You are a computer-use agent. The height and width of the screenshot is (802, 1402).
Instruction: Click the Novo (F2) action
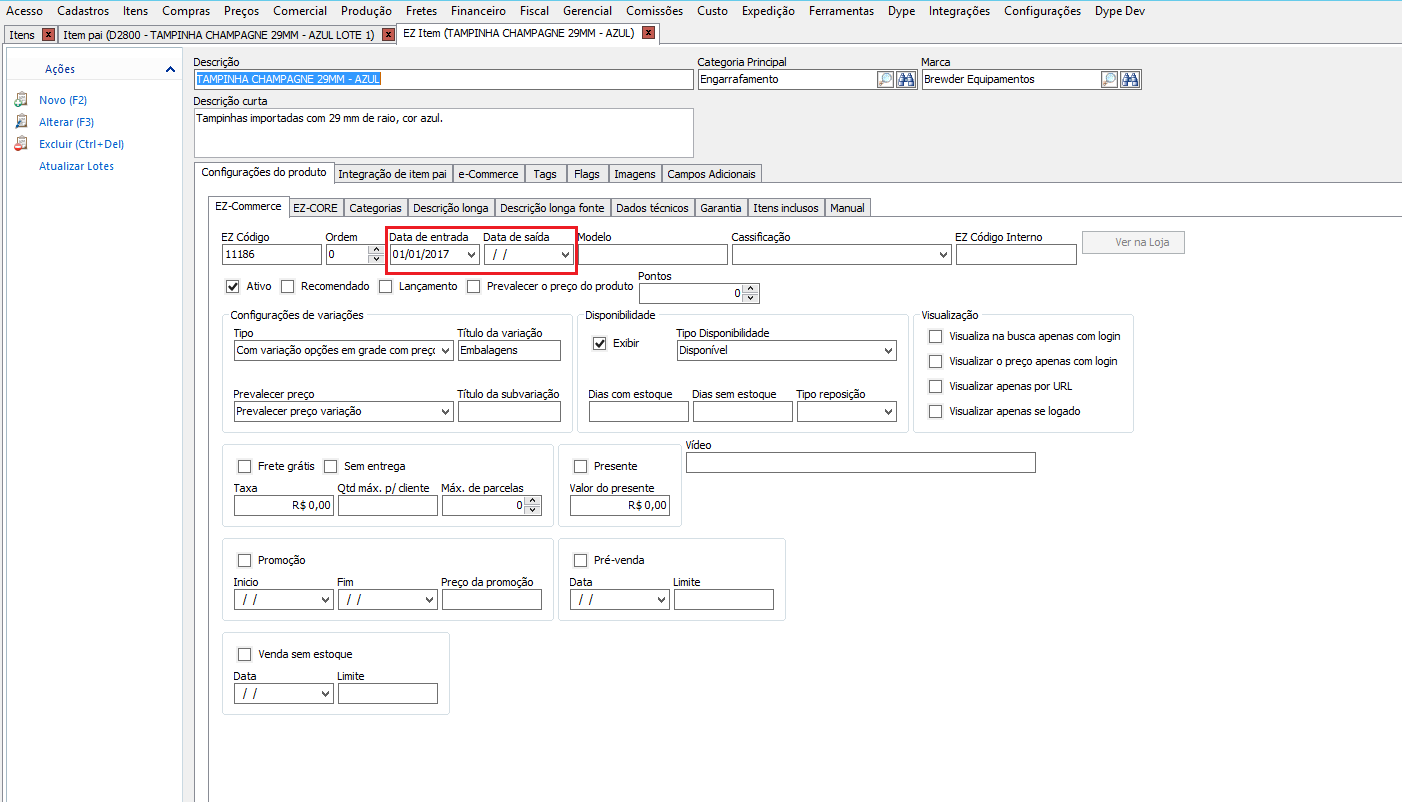tap(65, 100)
